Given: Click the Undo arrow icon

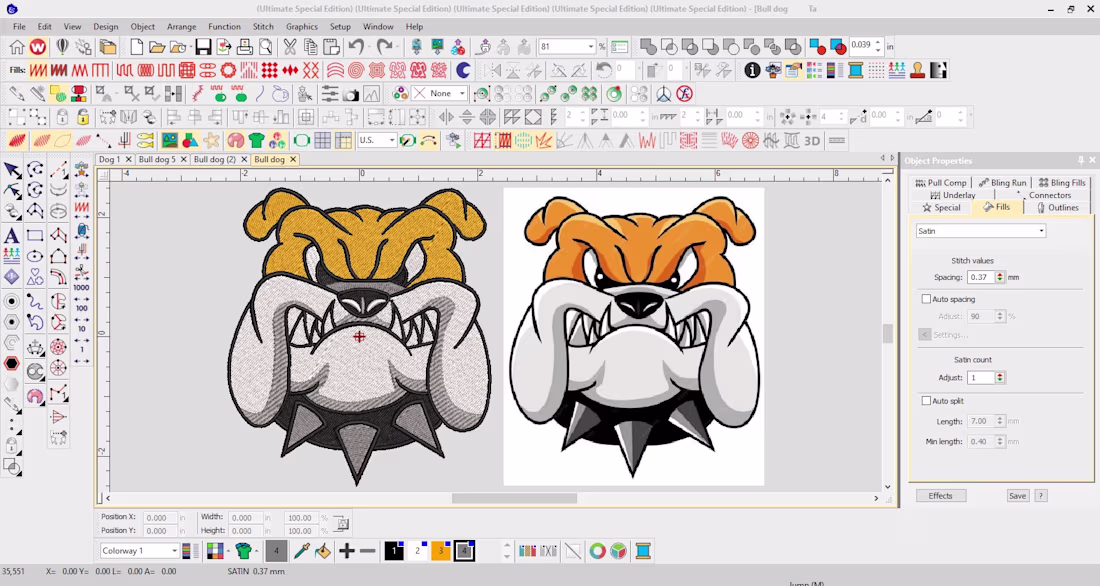Looking at the screenshot, I should coord(356,47).
